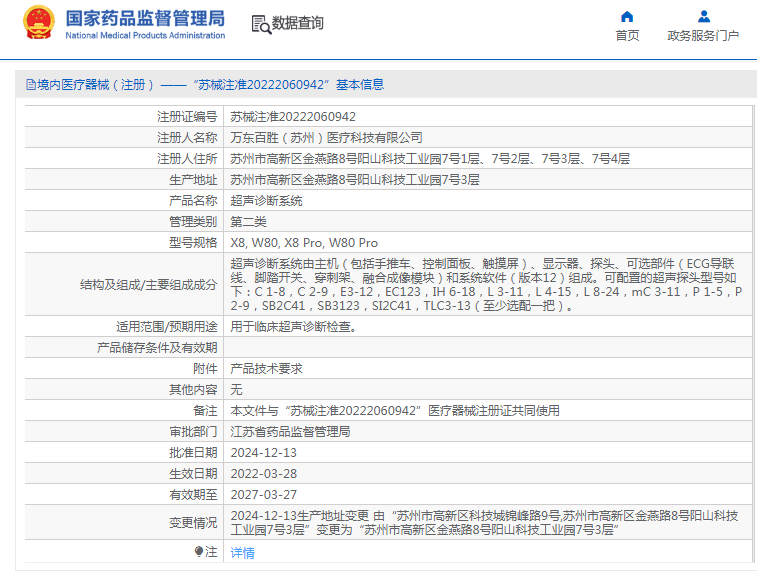This screenshot has width=757, height=573.
Task: Select model spec X8, W80, X8 Pro, W80 Pro
Action: (304, 243)
